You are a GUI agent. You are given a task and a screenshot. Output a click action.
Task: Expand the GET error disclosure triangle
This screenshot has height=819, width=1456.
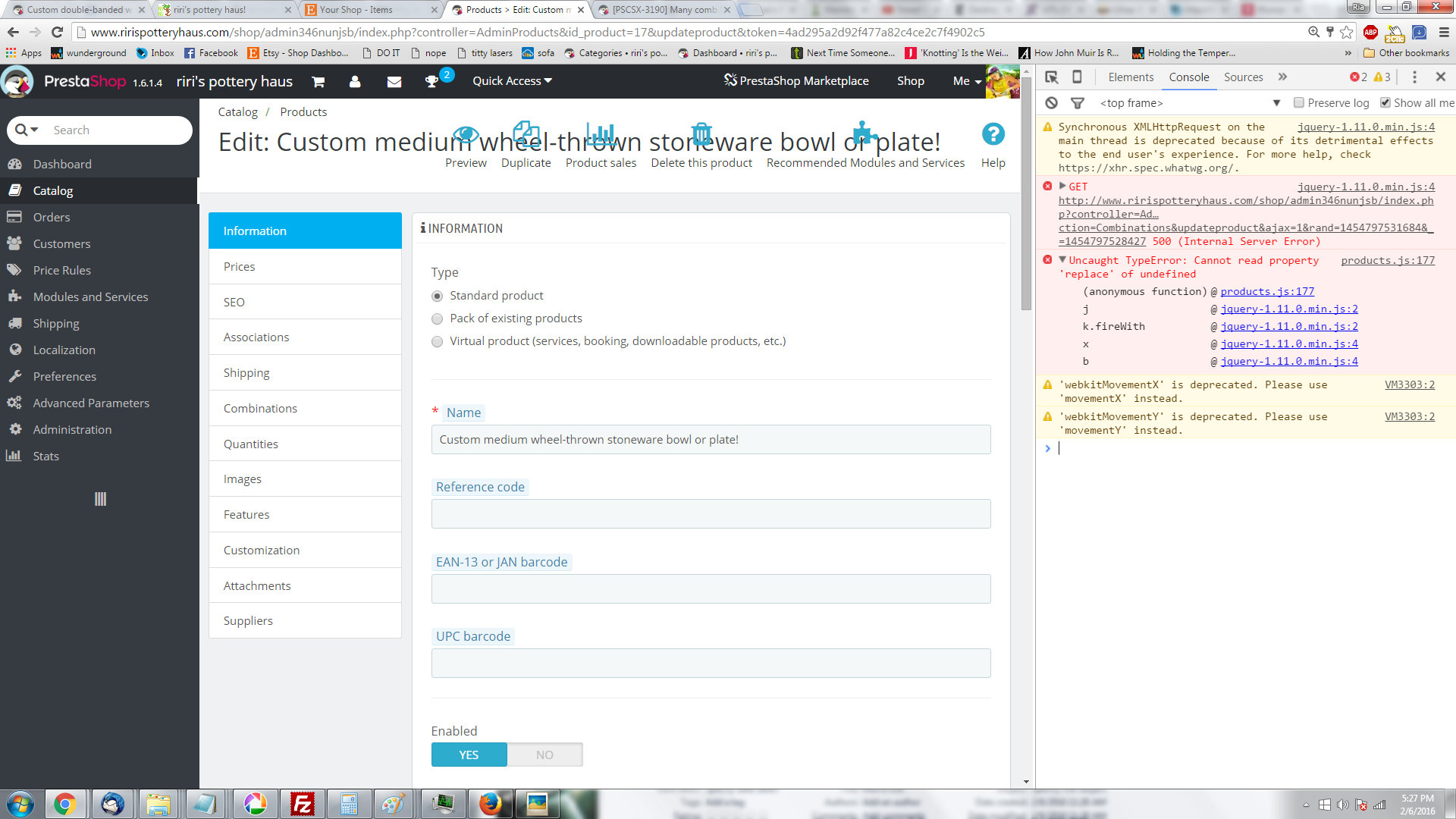pos(1062,186)
